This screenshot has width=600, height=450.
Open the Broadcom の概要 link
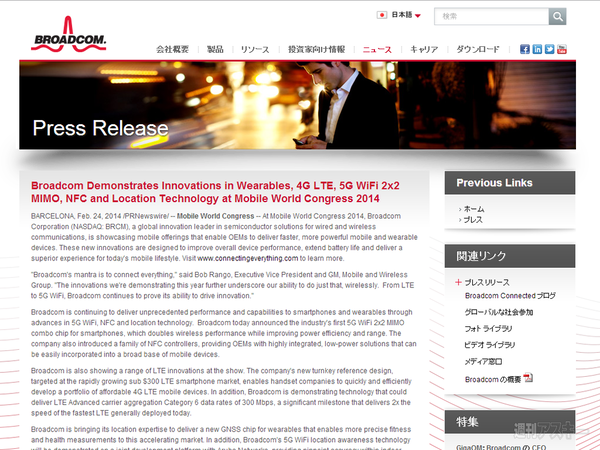pyautogui.click(x=493, y=379)
